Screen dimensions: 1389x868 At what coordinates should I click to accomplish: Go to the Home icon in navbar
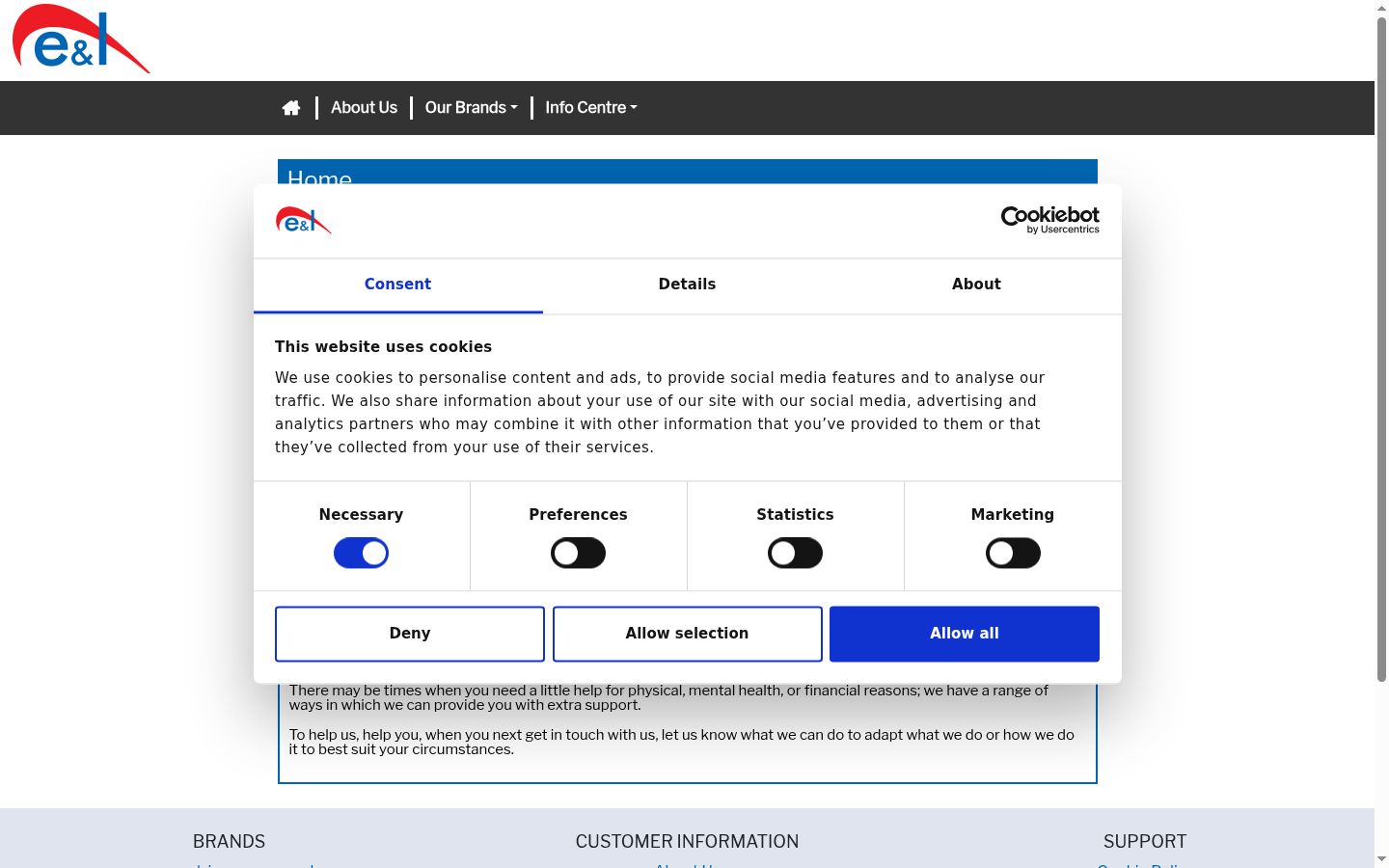291,108
